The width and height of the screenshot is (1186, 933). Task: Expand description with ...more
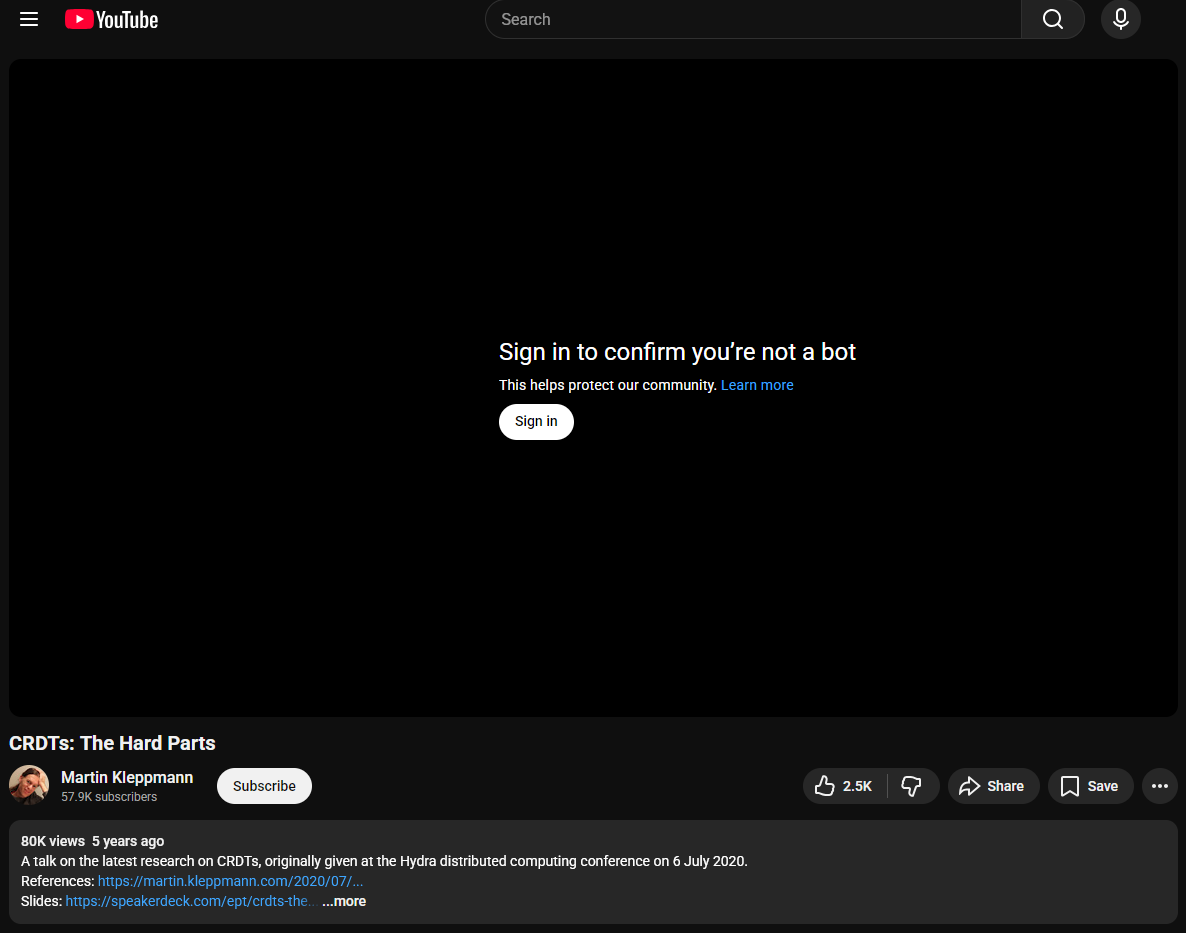[344, 901]
